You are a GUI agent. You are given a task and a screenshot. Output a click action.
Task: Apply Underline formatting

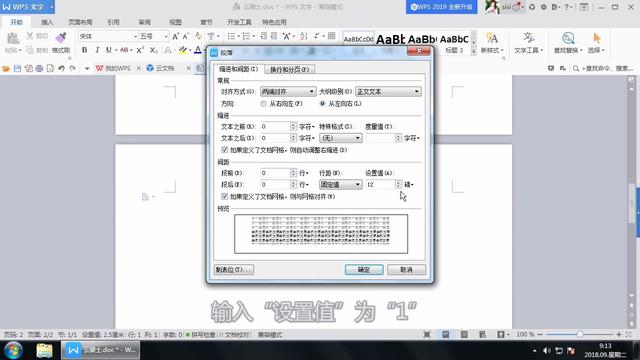(108, 50)
